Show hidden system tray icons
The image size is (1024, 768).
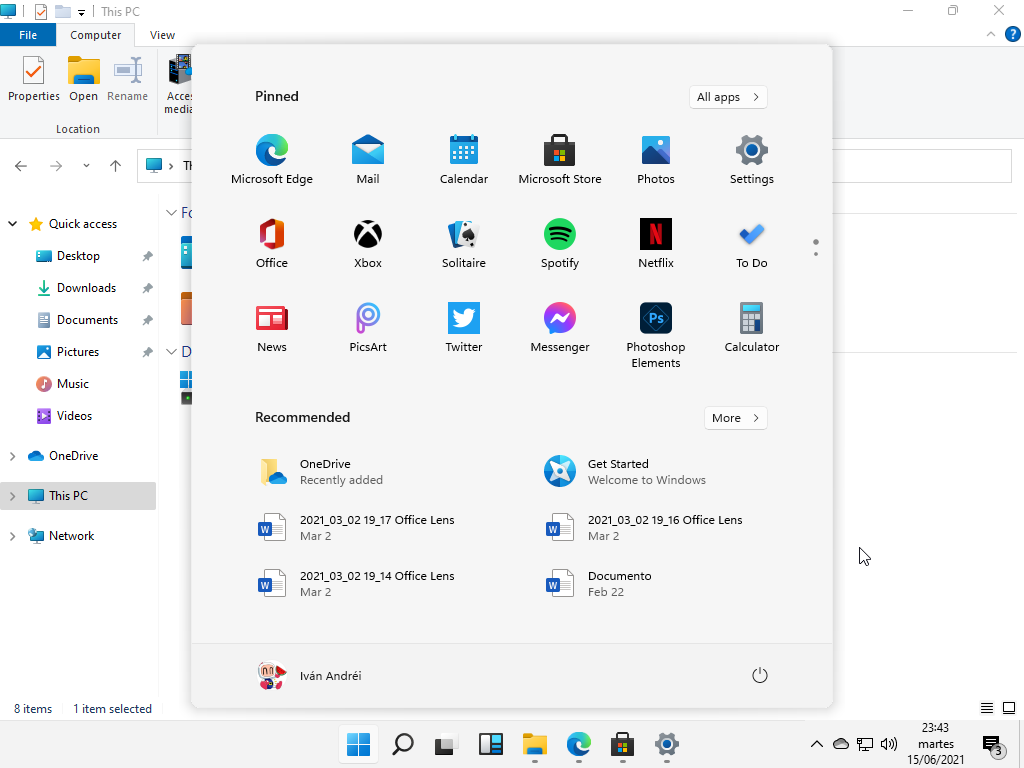coord(816,744)
